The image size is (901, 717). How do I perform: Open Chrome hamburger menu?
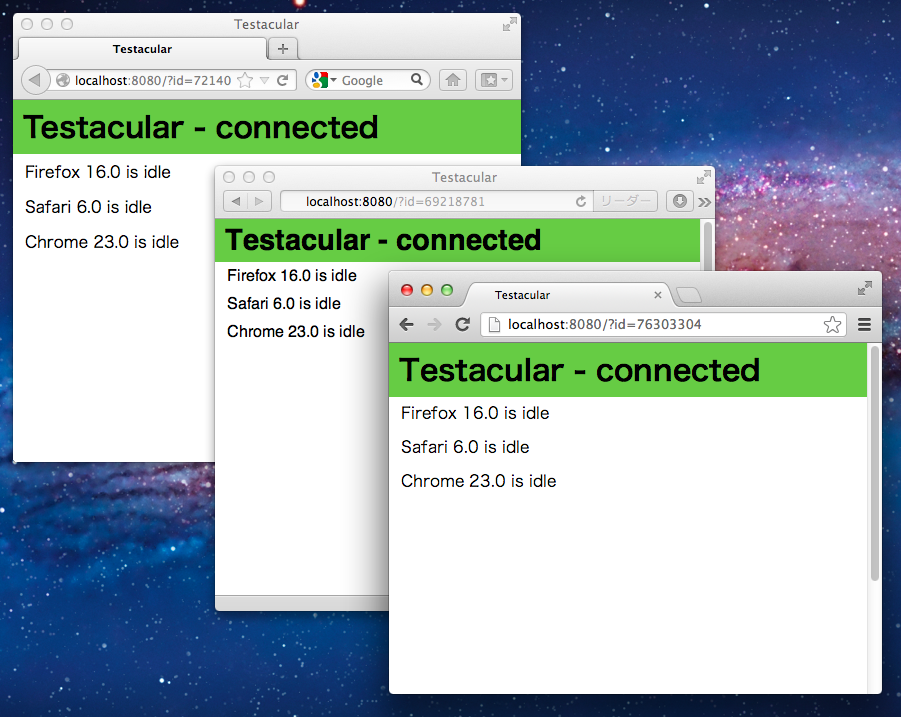(x=864, y=324)
